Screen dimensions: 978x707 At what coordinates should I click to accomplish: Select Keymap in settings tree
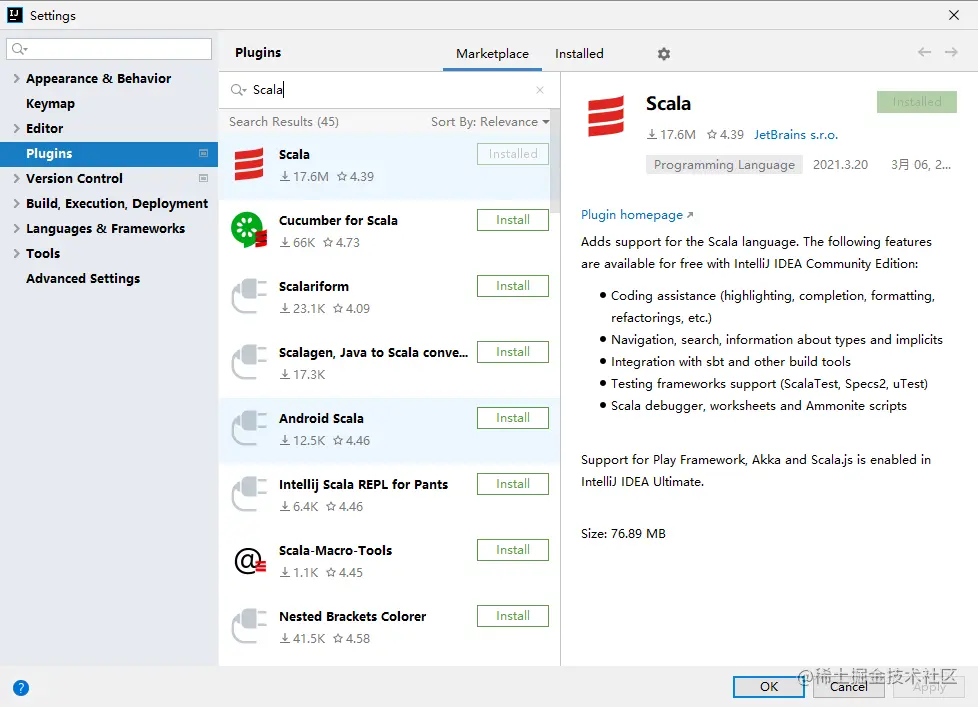(50, 103)
